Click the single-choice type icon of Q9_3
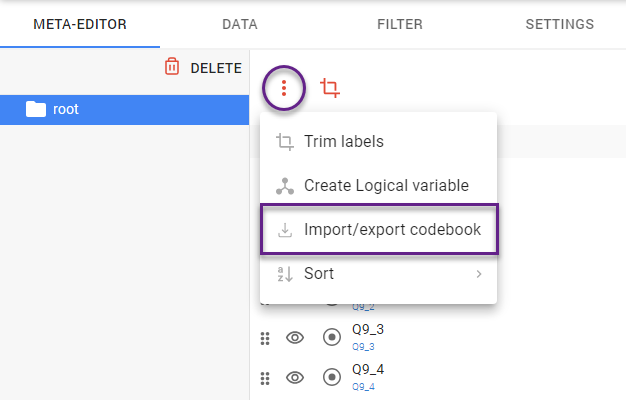Screen dimensions: 626x400 [x=332, y=338]
